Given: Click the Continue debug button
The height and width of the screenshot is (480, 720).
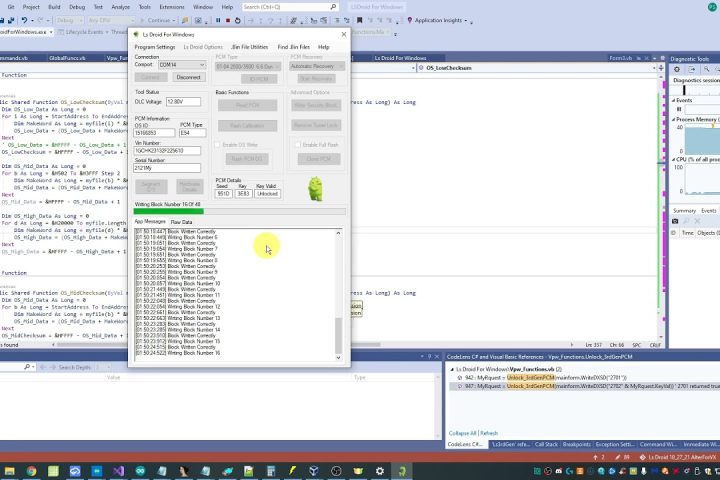Looking at the screenshot, I should pyautogui.click(x=156, y=20).
